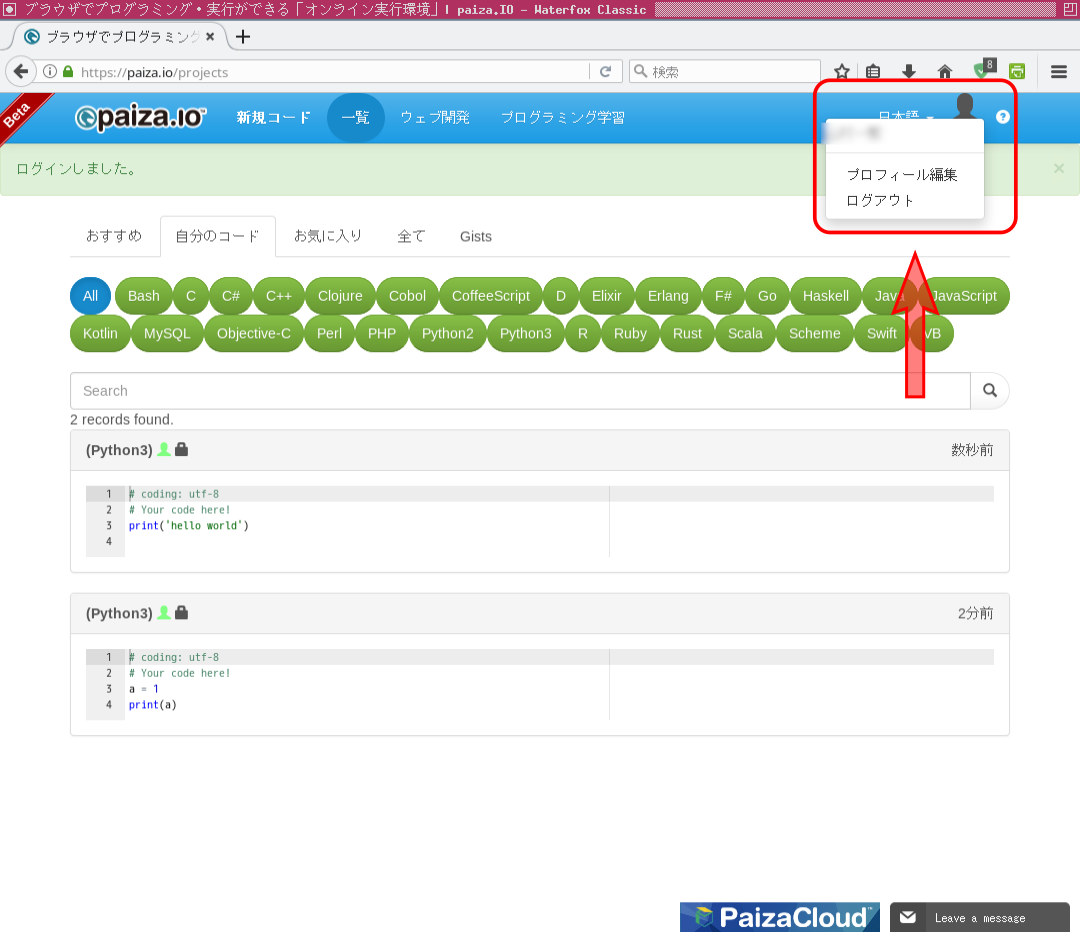Go to browser home page icon
Image resolution: width=1080 pixels, height=932 pixels.
tap(944, 72)
